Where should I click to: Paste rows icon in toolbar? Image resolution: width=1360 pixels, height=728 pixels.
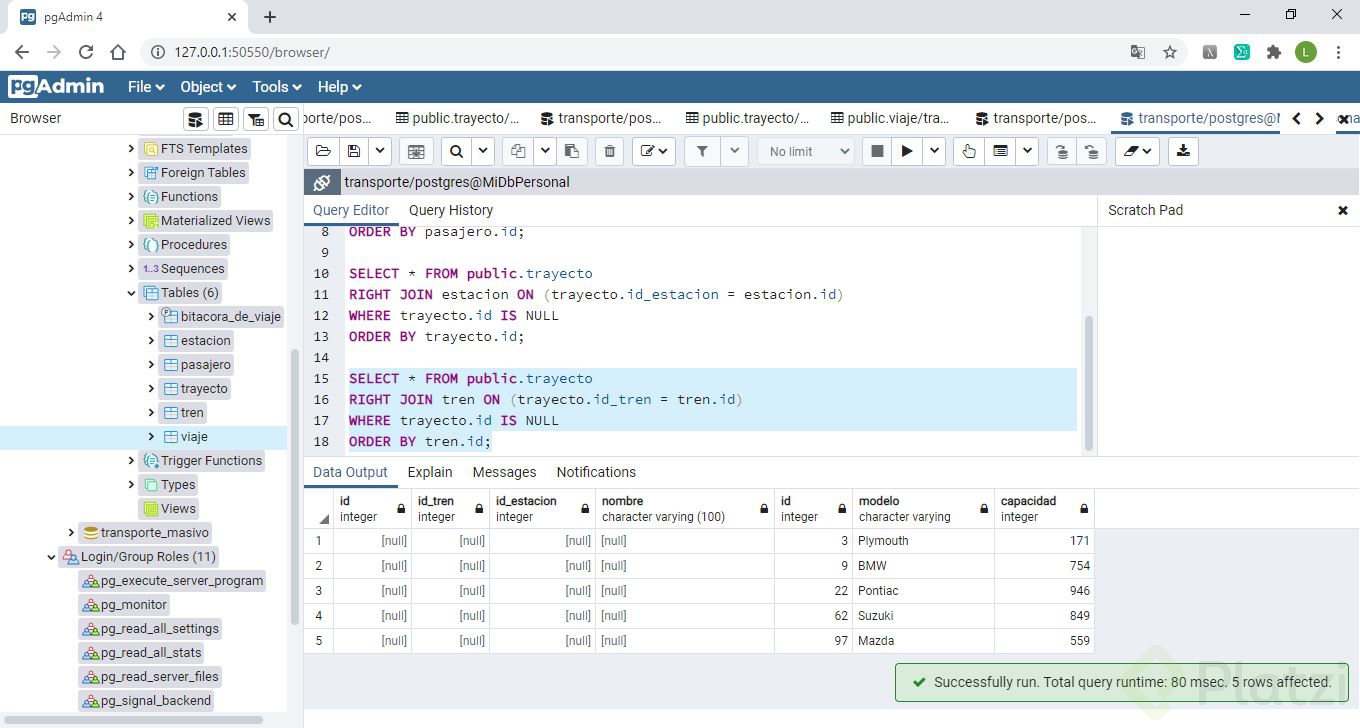572,151
